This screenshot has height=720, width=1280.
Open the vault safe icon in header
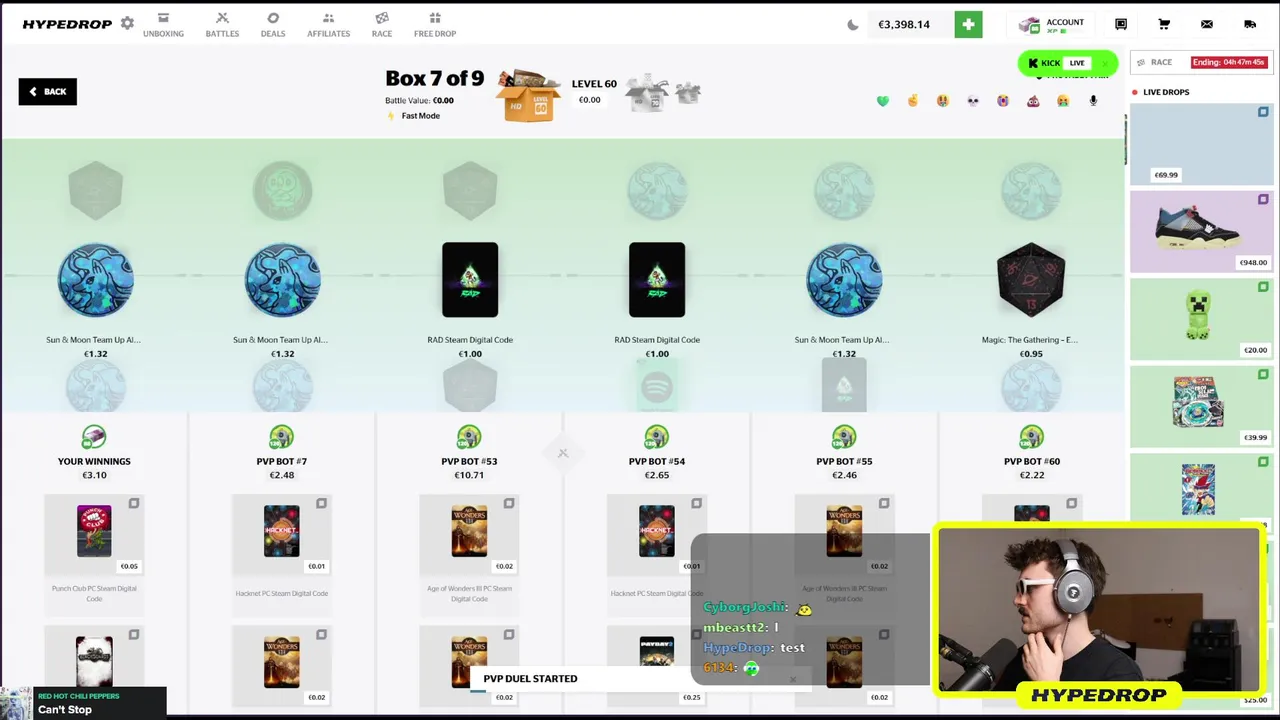tap(1121, 24)
